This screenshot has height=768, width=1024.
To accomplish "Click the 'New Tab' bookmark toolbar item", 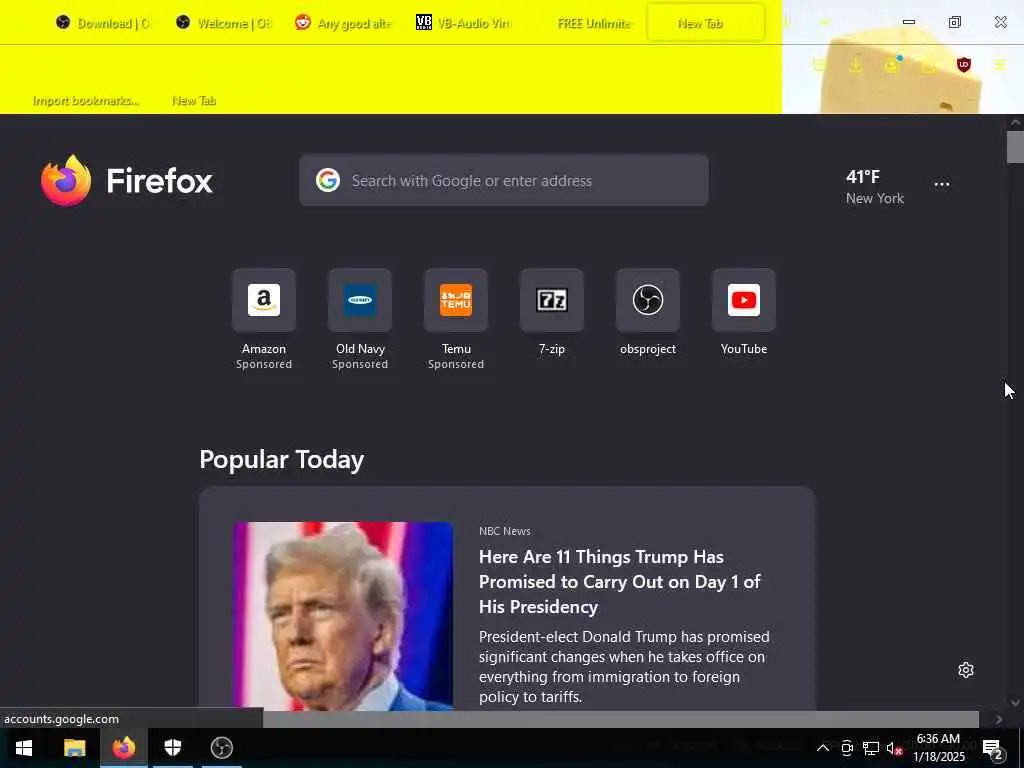I will 194,101.
